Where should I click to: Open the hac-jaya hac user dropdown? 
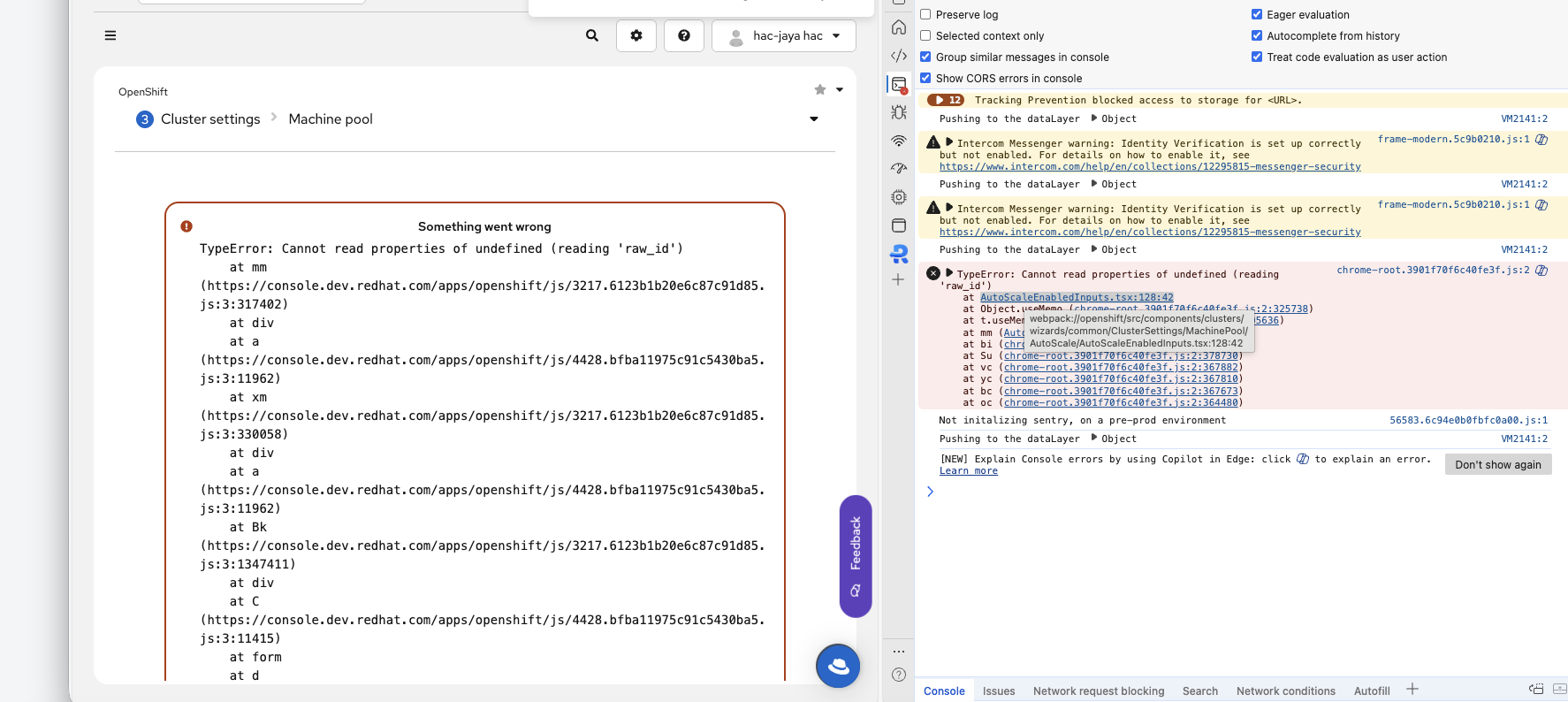(x=783, y=36)
